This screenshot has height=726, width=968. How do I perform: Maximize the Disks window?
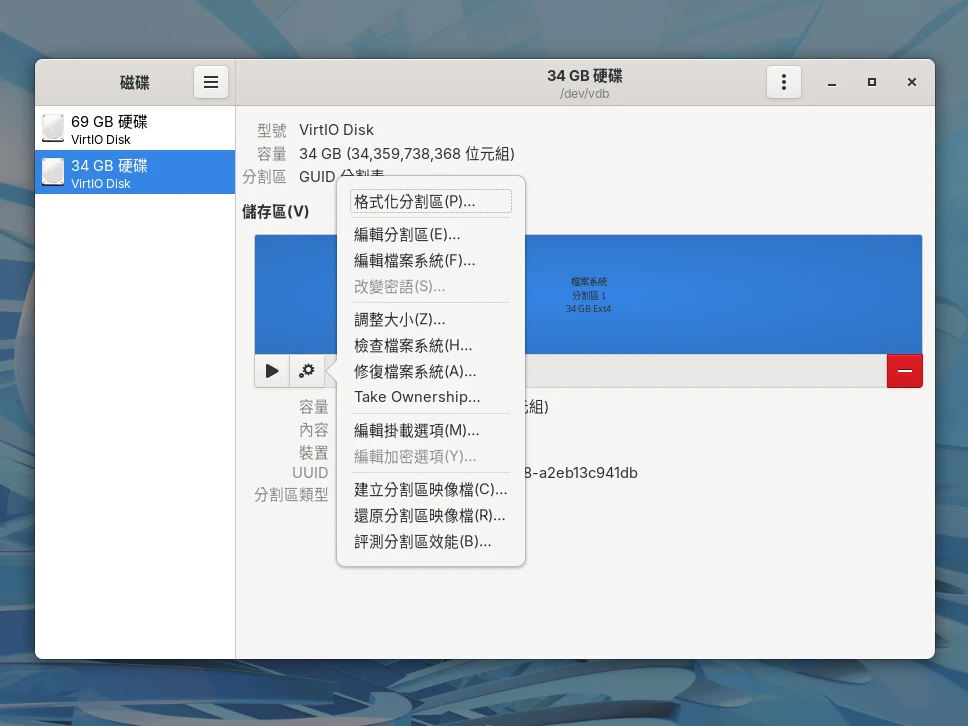872,82
